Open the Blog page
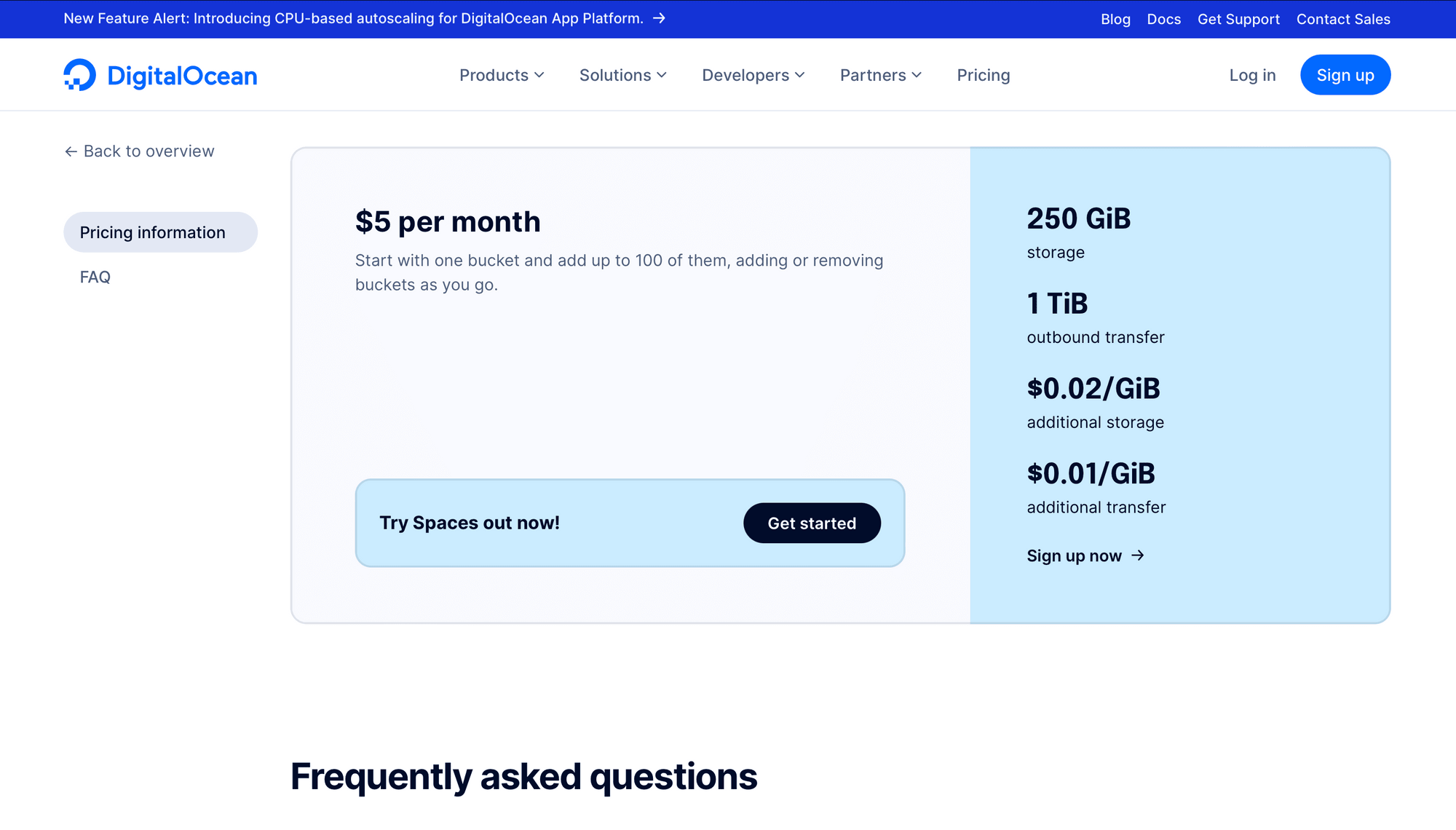Viewport: 1456px width, 830px height. (x=1115, y=19)
